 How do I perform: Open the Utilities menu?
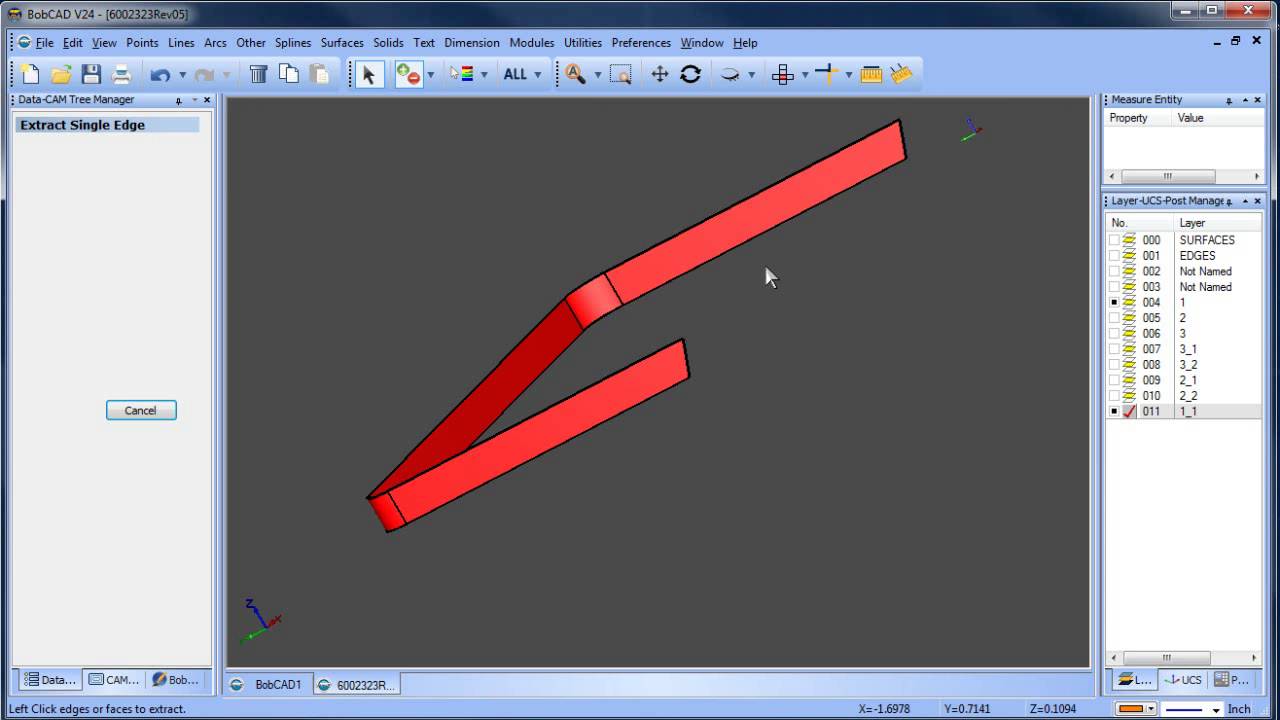(583, 43)
